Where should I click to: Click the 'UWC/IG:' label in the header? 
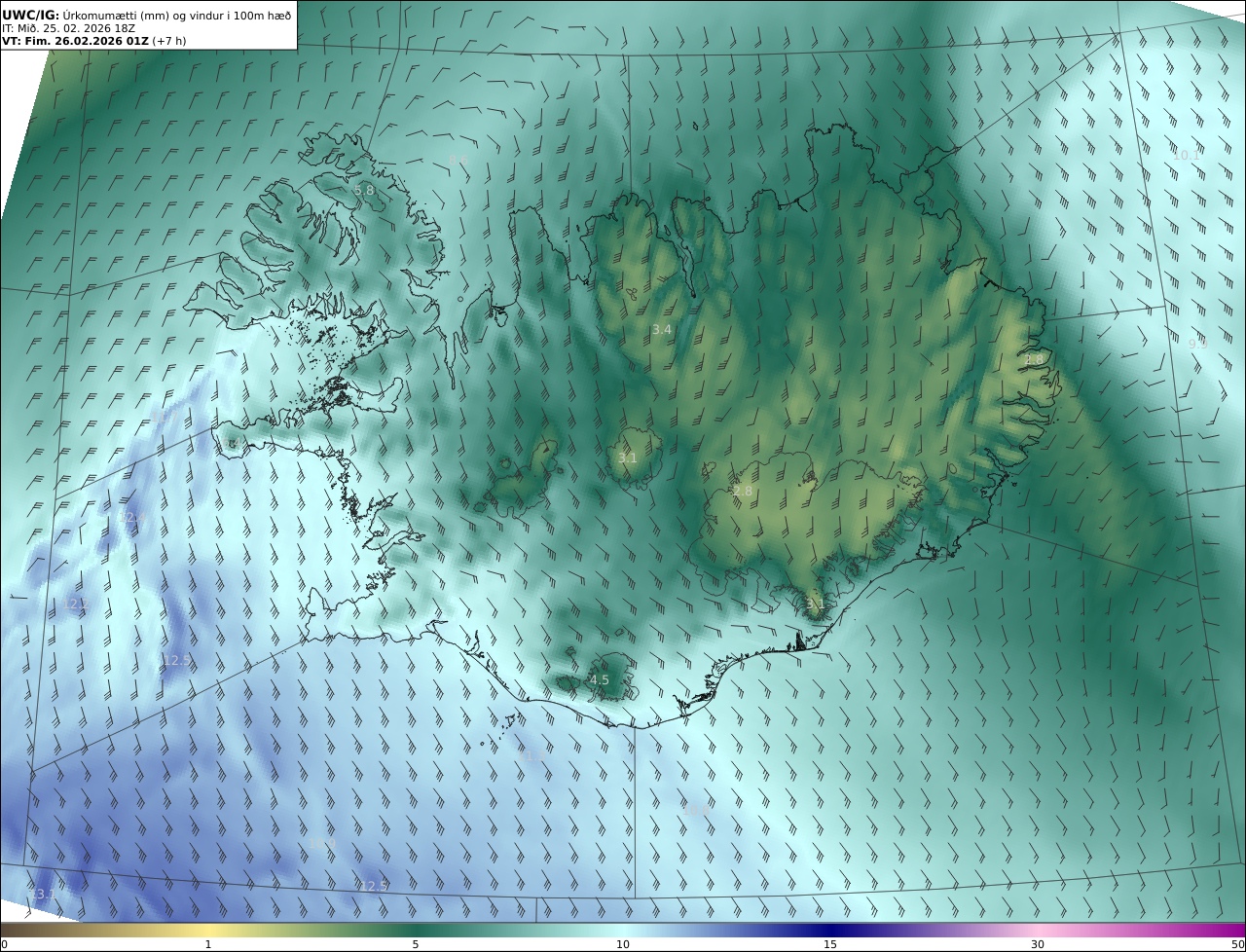pos(31,15)
